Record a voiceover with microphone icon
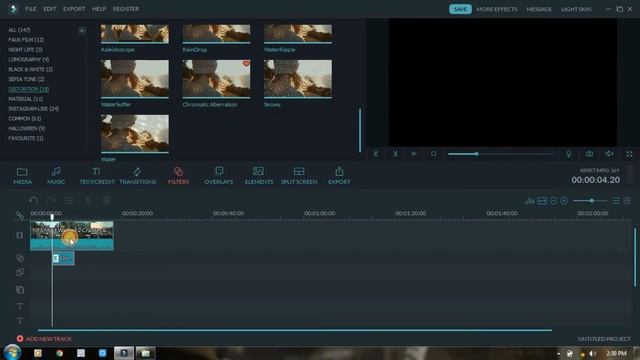 click(x=569, y=154)
